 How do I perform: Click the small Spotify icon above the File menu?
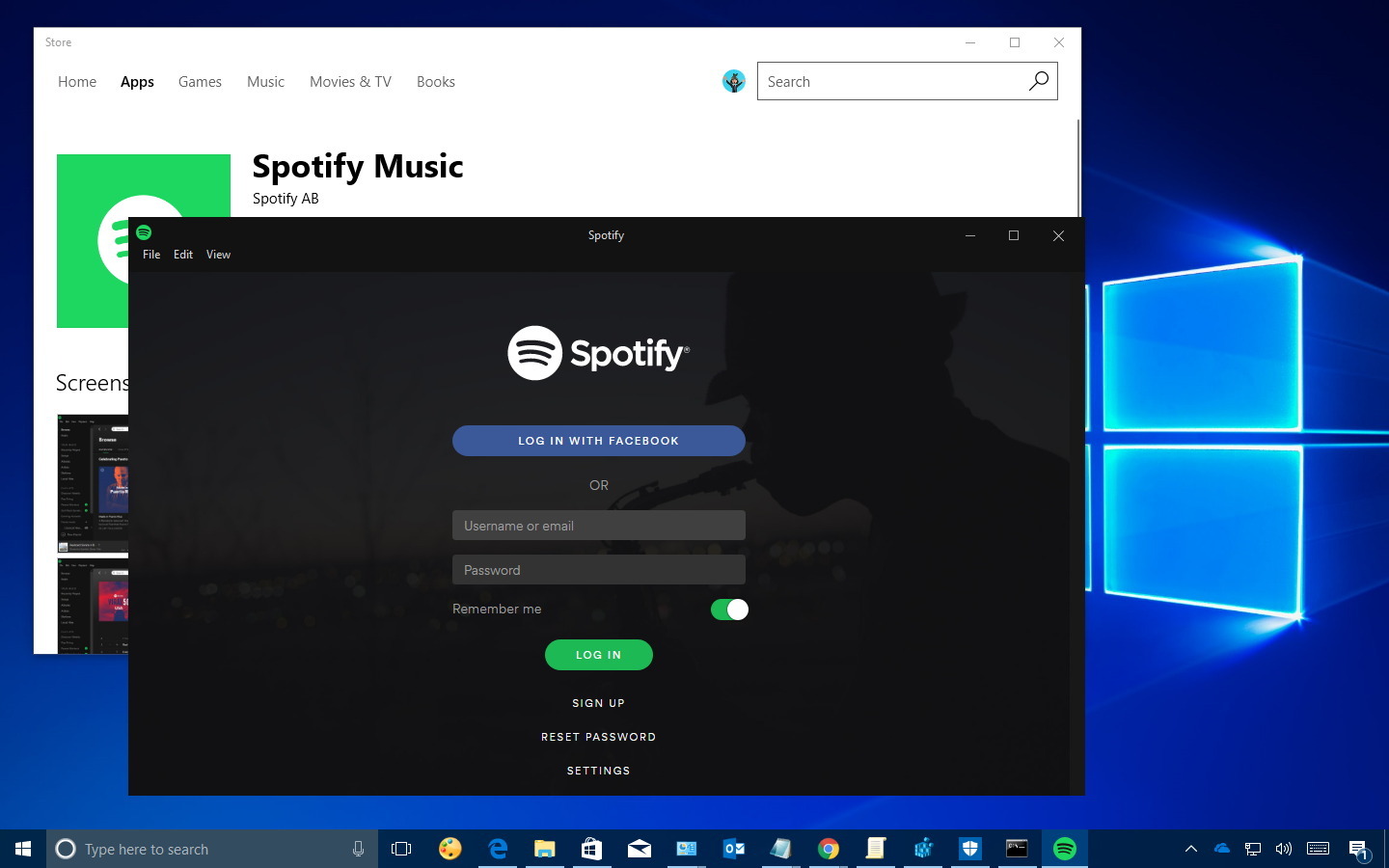[145, 232]
